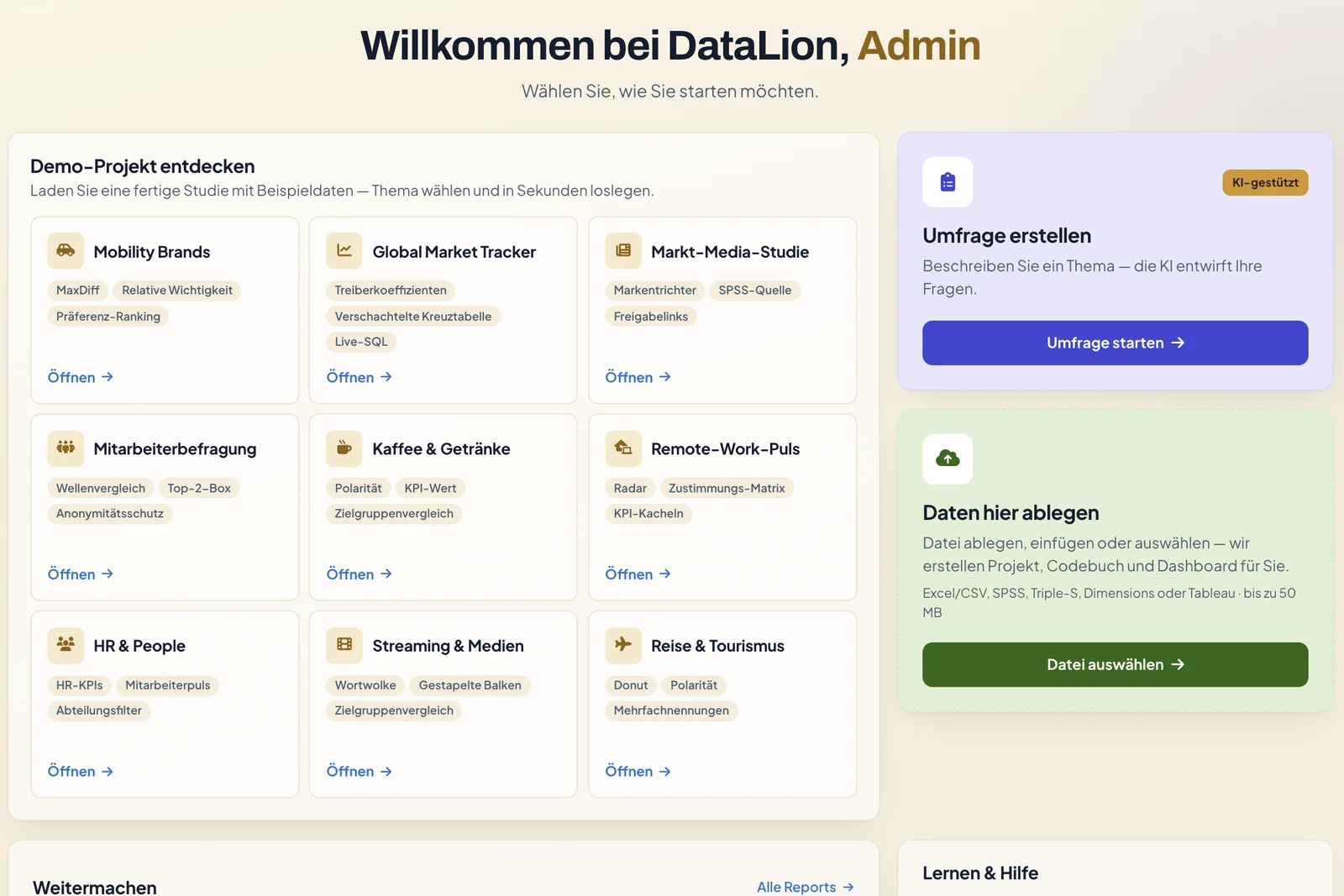The image size is (1344, 896).
Task: Open the Reise & Tourismus demo via Öffnen
Action: [638, 771]
